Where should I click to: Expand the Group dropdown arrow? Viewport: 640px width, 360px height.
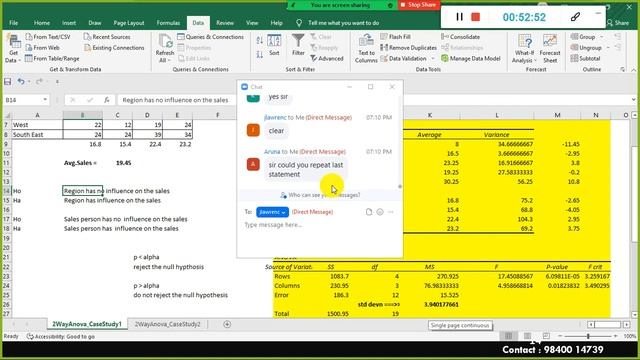click(602, 37)
